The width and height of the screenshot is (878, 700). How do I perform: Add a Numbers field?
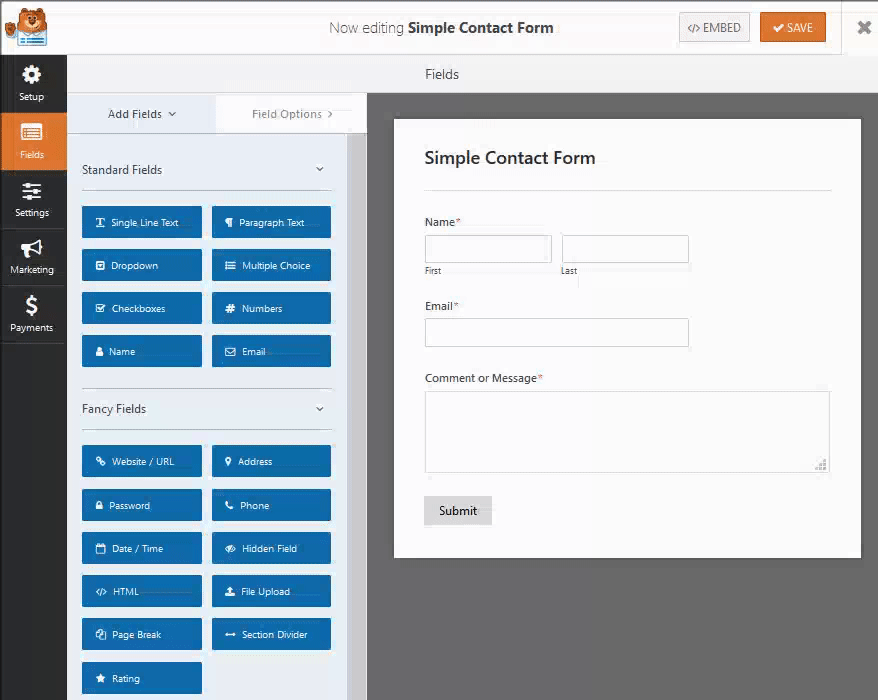pos(271,308)
